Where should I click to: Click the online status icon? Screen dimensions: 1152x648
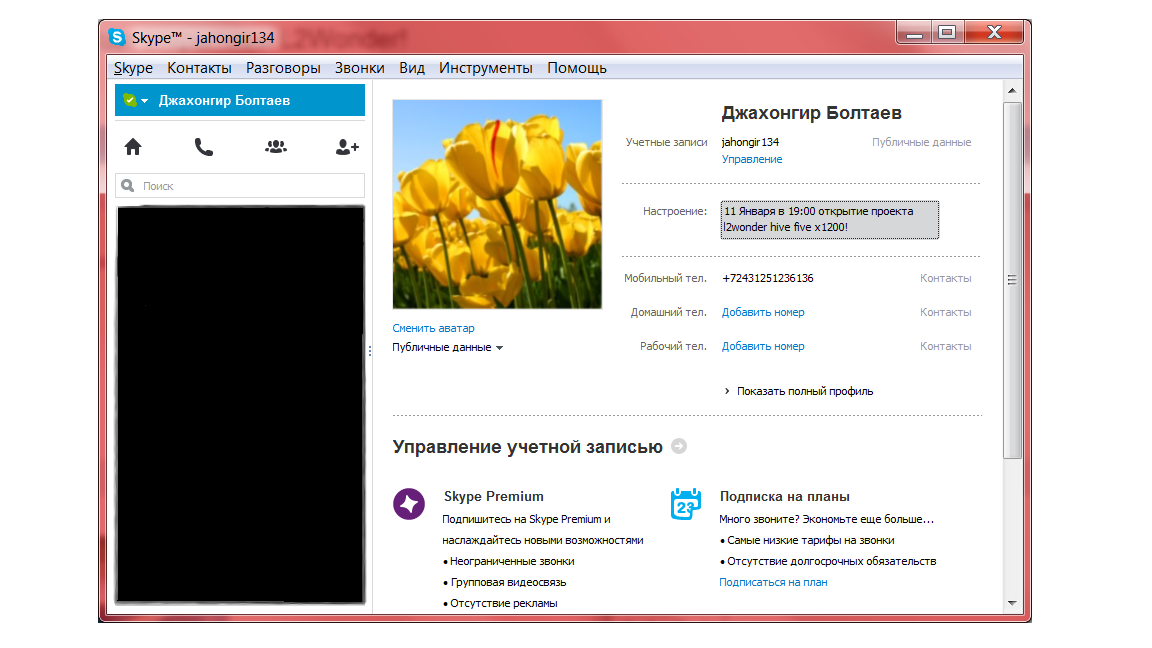[x=130, y=101]
